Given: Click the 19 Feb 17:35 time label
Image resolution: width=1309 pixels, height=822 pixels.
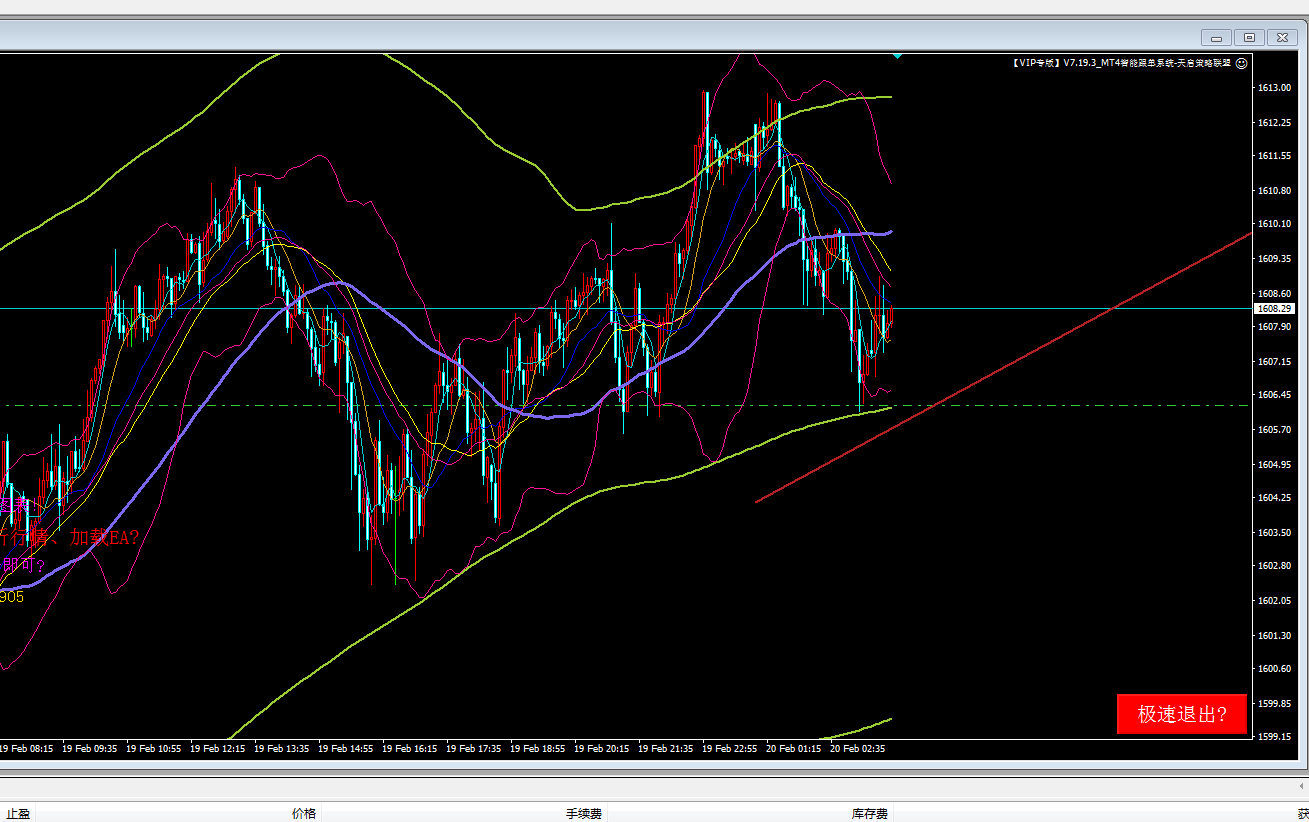Looking at the screenshot, I should pyautogui.click(x=475, y=748).
